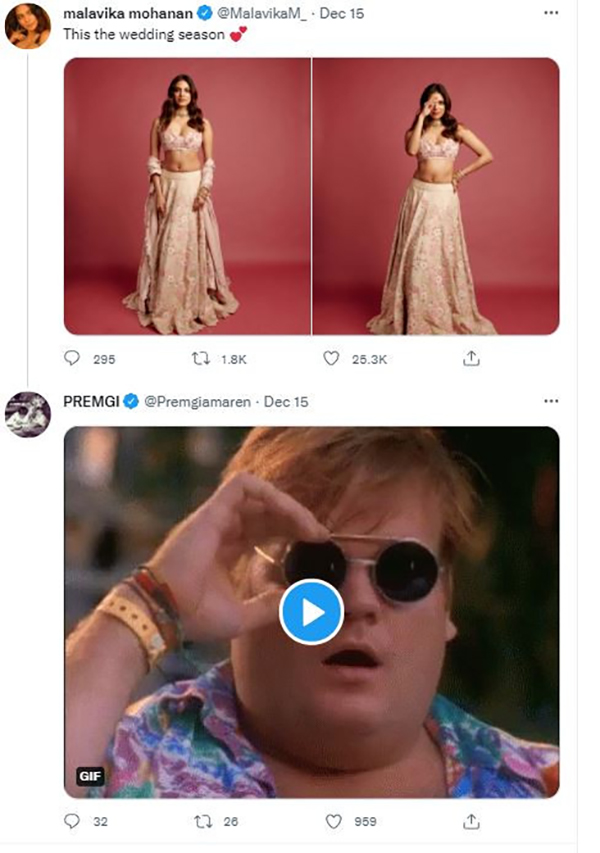Open the right photo of the tweet
The image size is (600, 853).
(436, 196)
